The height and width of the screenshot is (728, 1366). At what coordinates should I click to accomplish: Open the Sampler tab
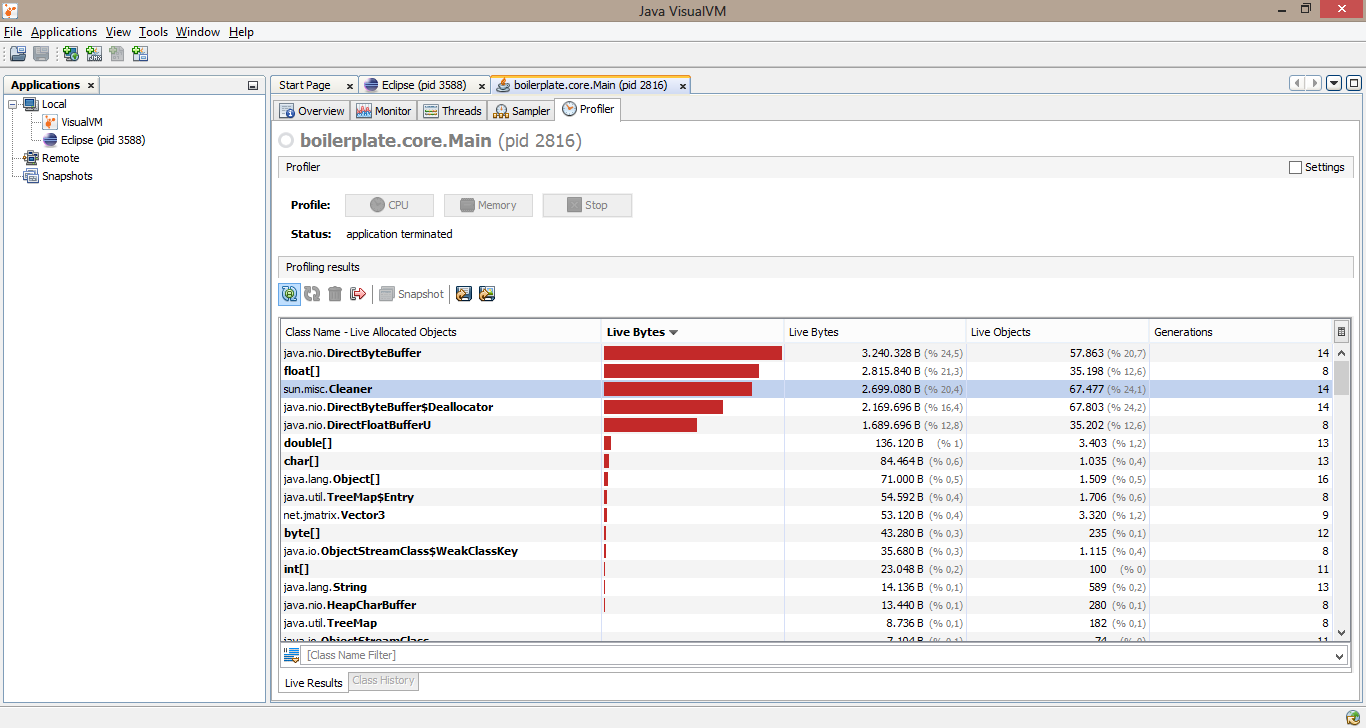522,111
